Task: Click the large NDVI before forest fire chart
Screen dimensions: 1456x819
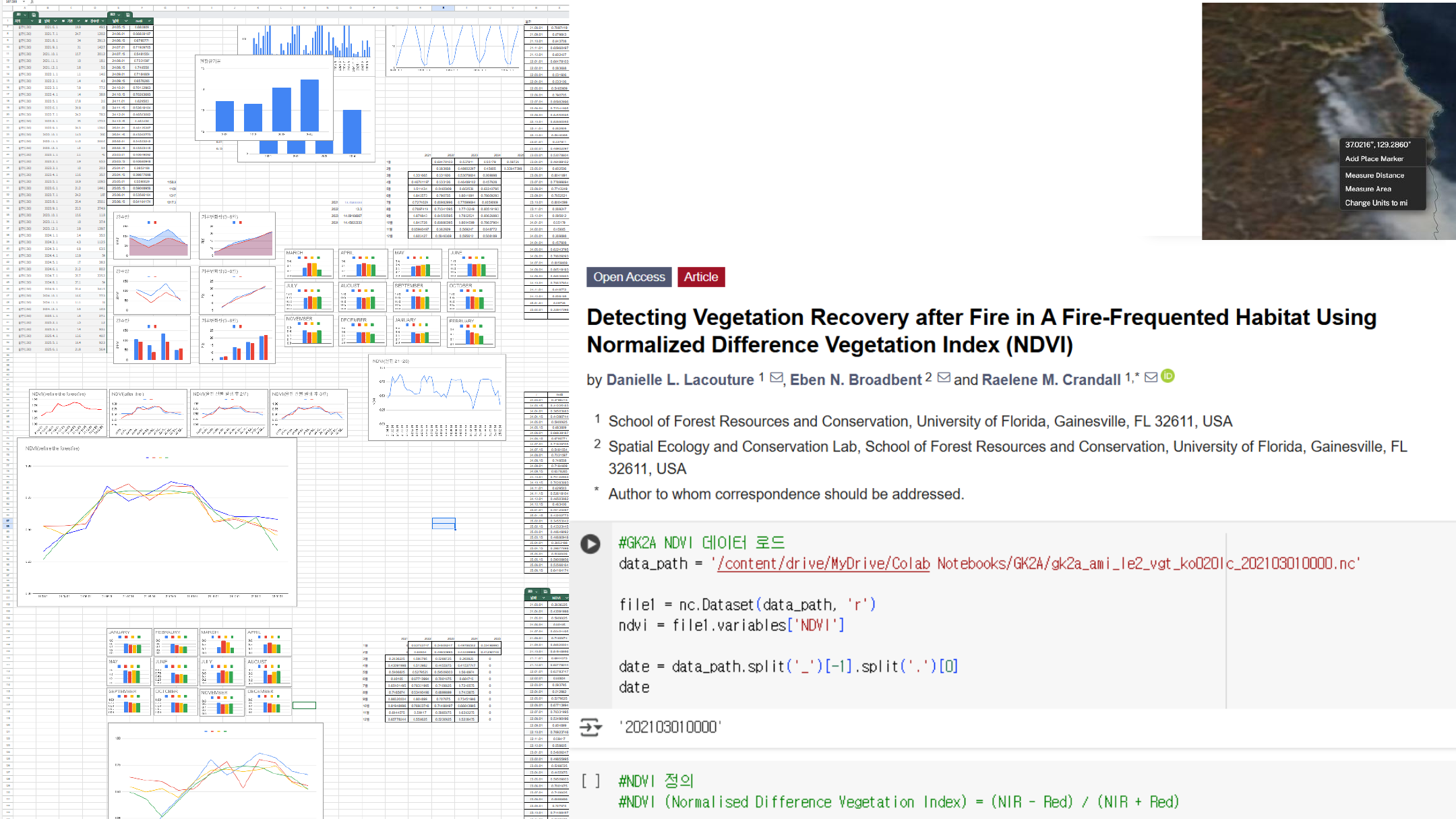Action: click(x=156, y=522)
